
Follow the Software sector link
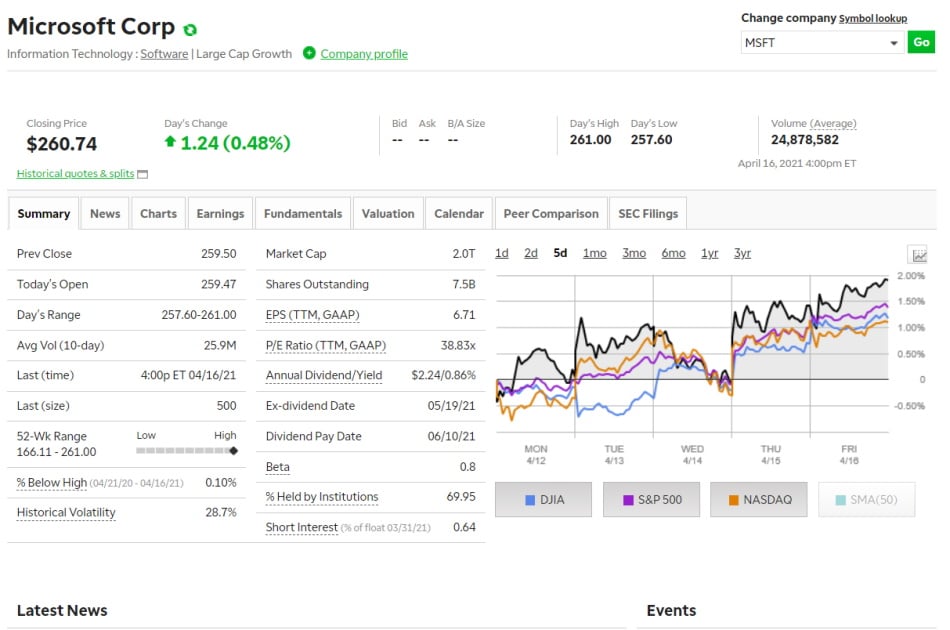point(164,54)
